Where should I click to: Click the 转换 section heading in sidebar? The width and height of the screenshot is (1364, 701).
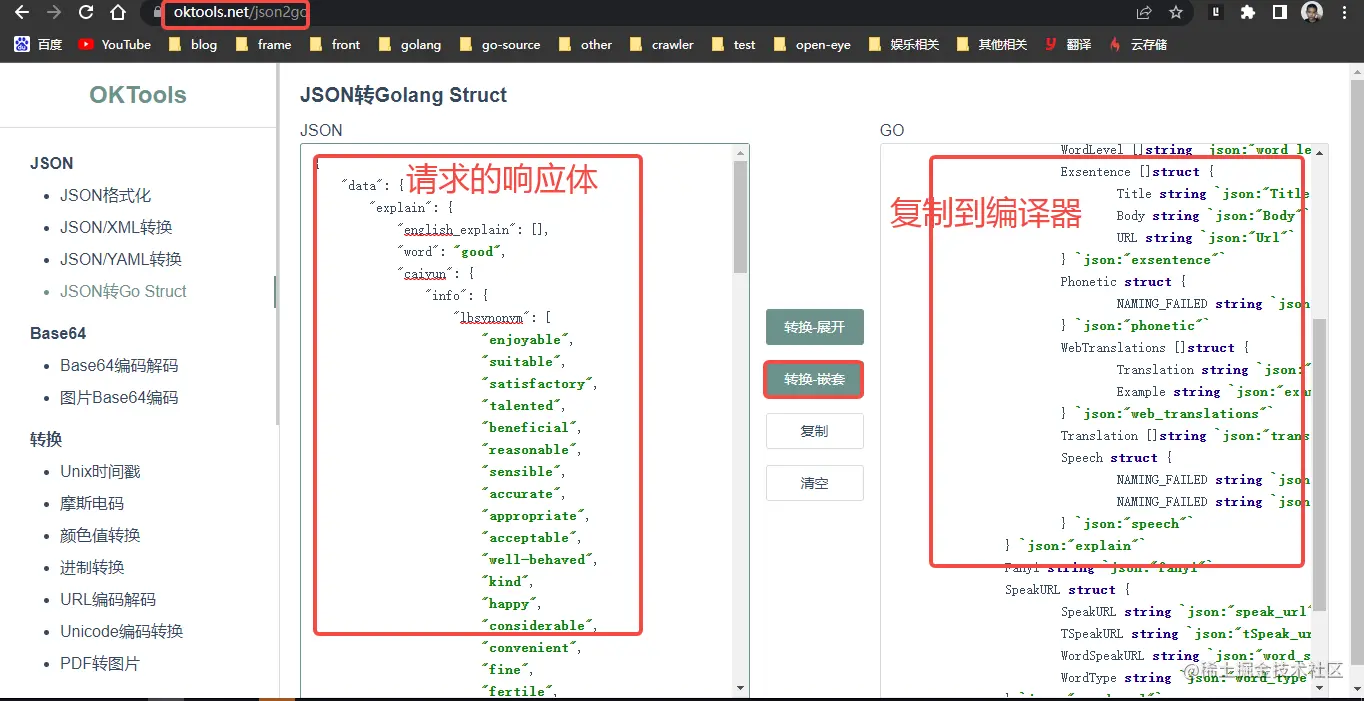(46, 439)
